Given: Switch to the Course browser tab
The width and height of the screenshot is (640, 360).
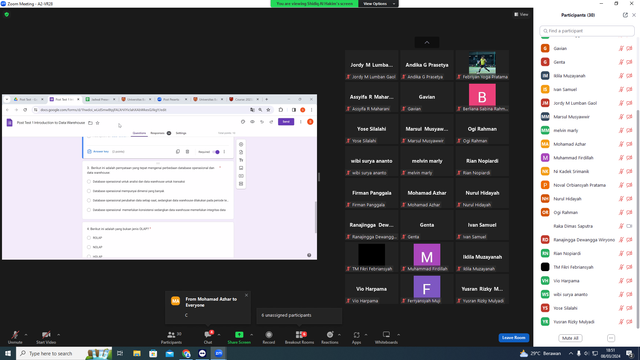Looking at the screenshot, I should (243, 99).
